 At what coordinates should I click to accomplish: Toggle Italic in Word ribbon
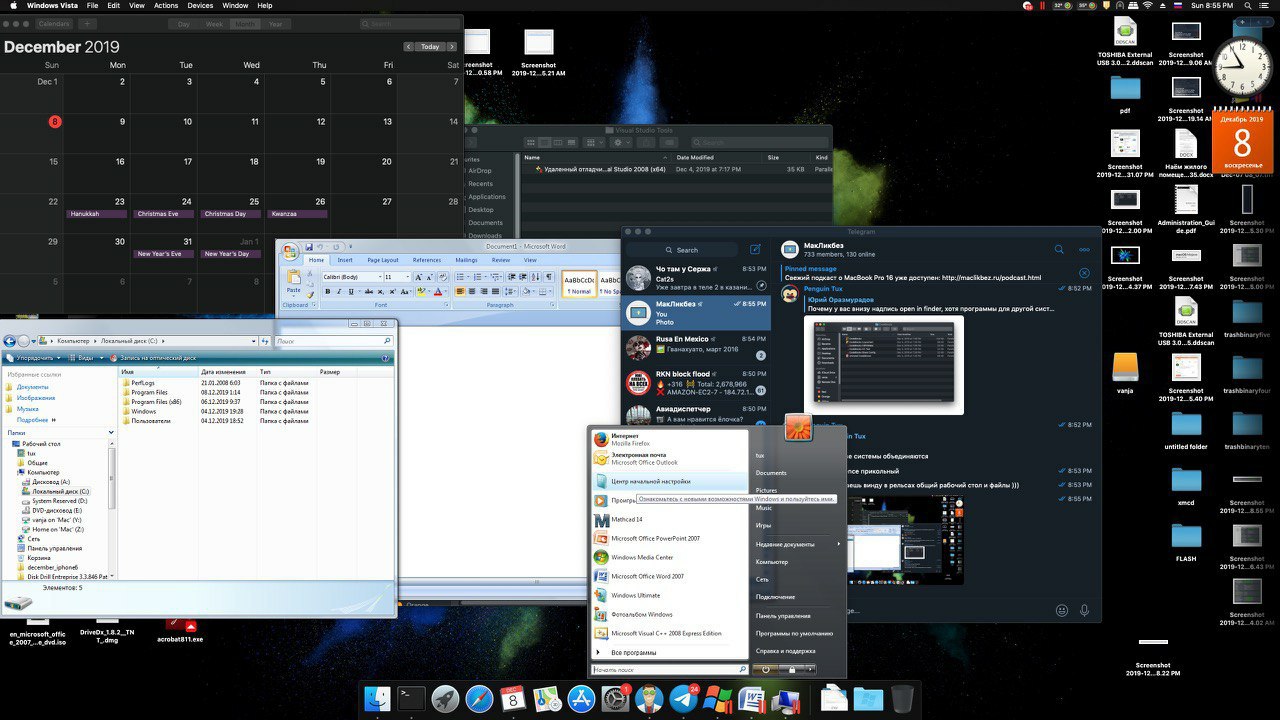tap(339, 291)
